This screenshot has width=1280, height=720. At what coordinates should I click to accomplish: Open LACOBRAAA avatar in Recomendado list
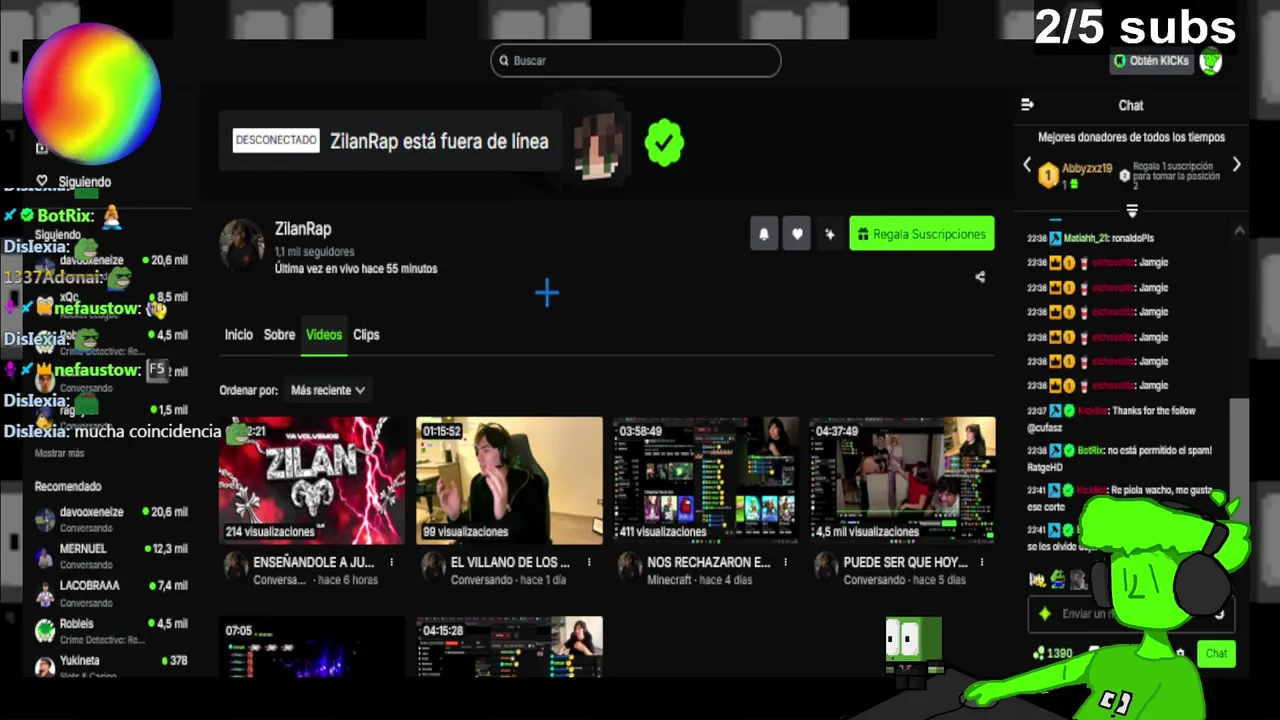pos(45,593)
